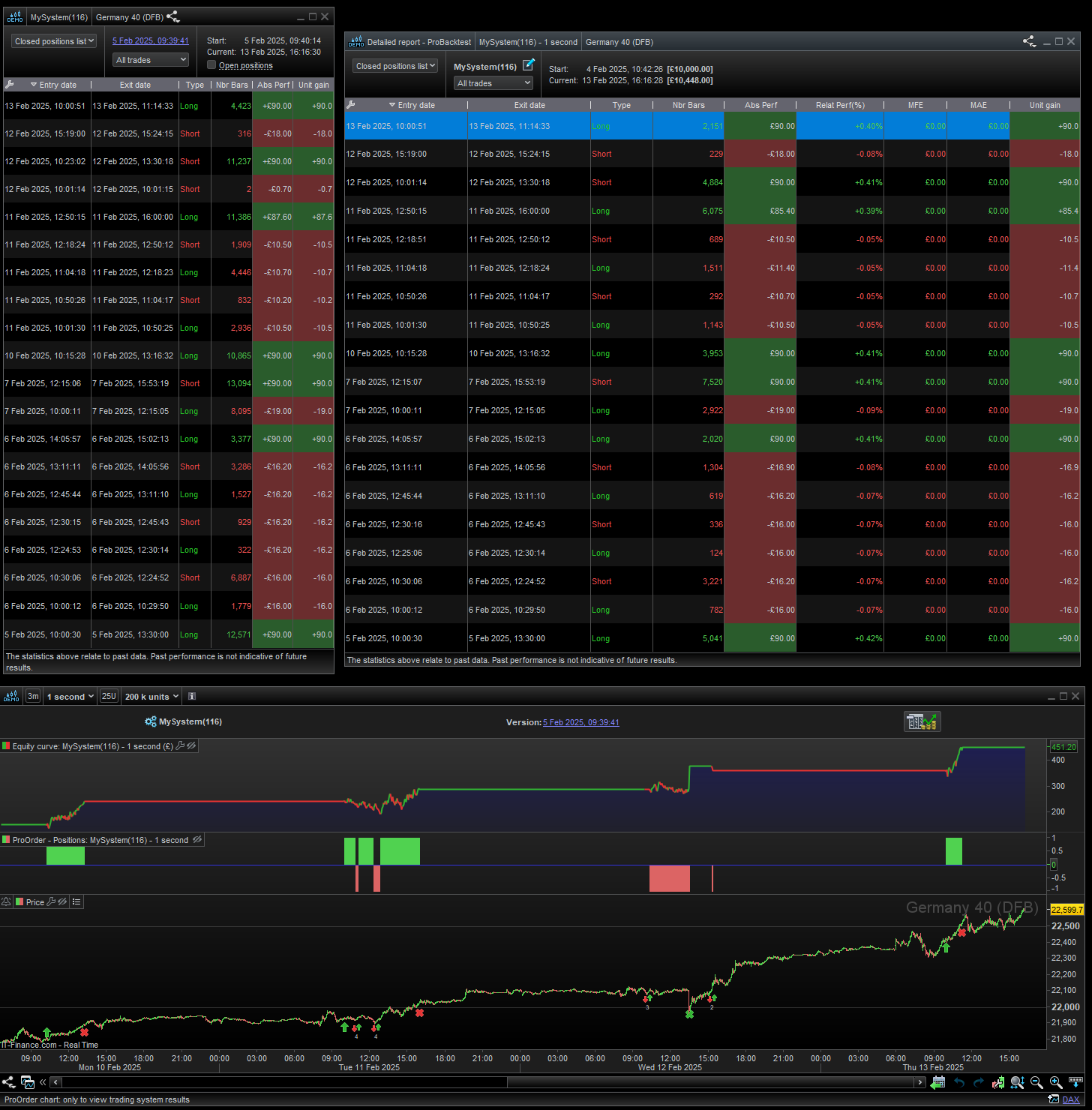Undo last chart action
Image resolution: width=1092 pixels, height=1110 pixels.
(x=959, y=1081)
